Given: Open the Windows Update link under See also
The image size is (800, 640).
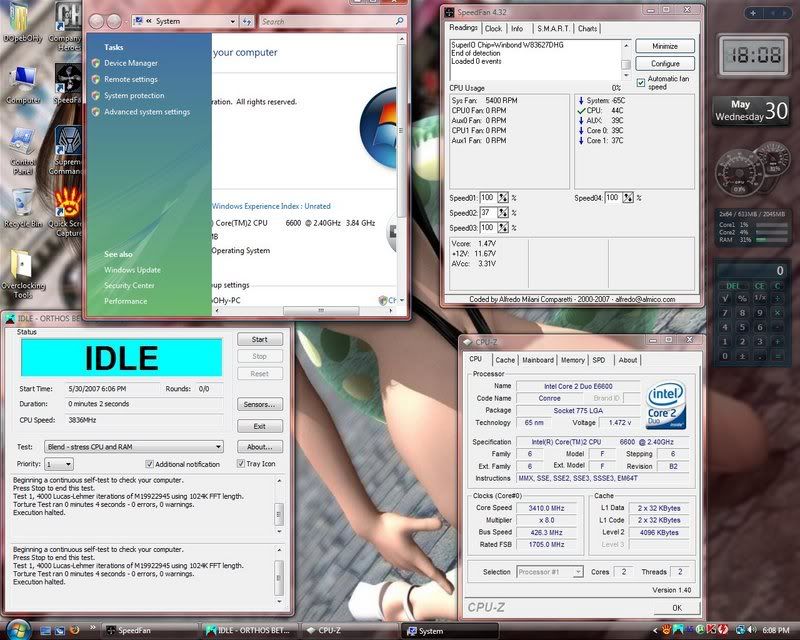Looking at the screenshot, I should (x=133, y=270).
